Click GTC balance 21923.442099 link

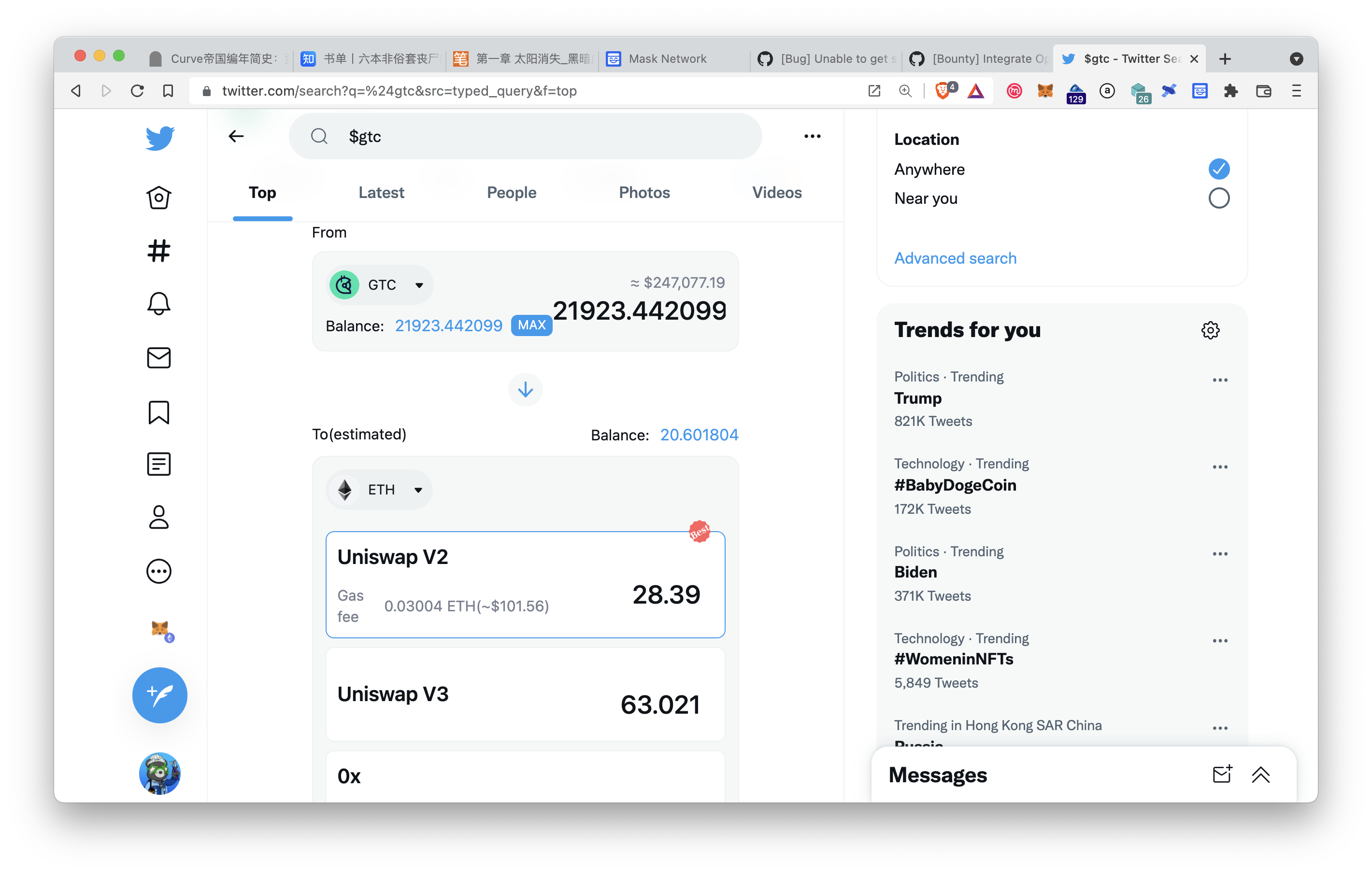point(448,325)
